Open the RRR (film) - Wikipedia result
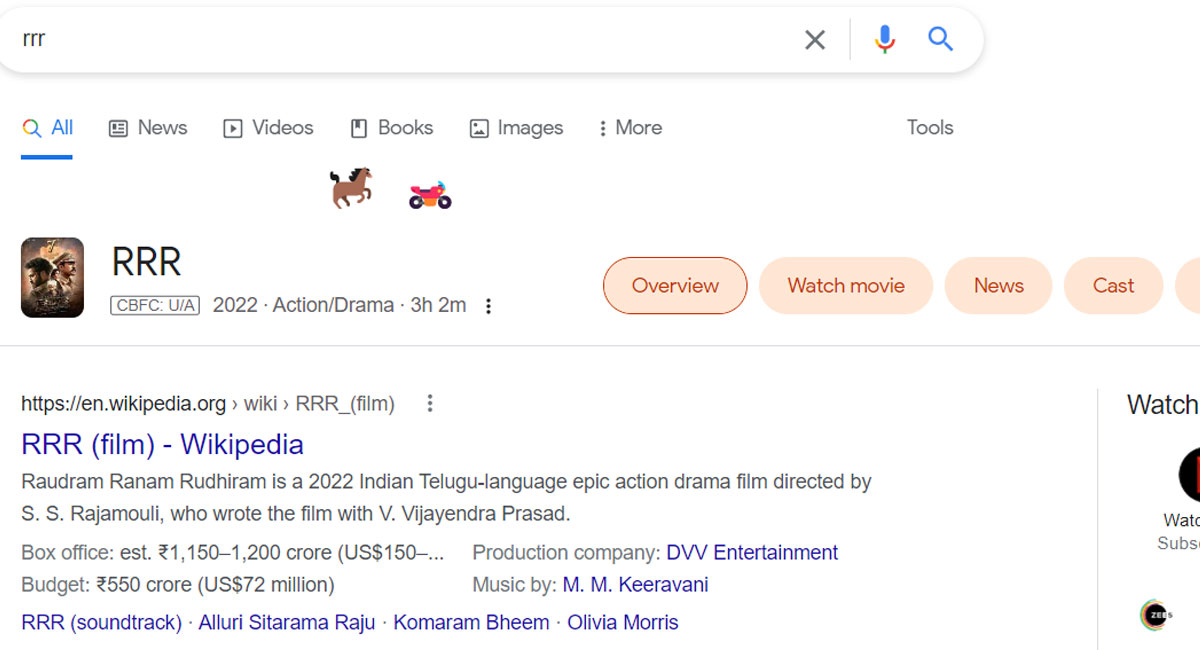 click(162, 444)
